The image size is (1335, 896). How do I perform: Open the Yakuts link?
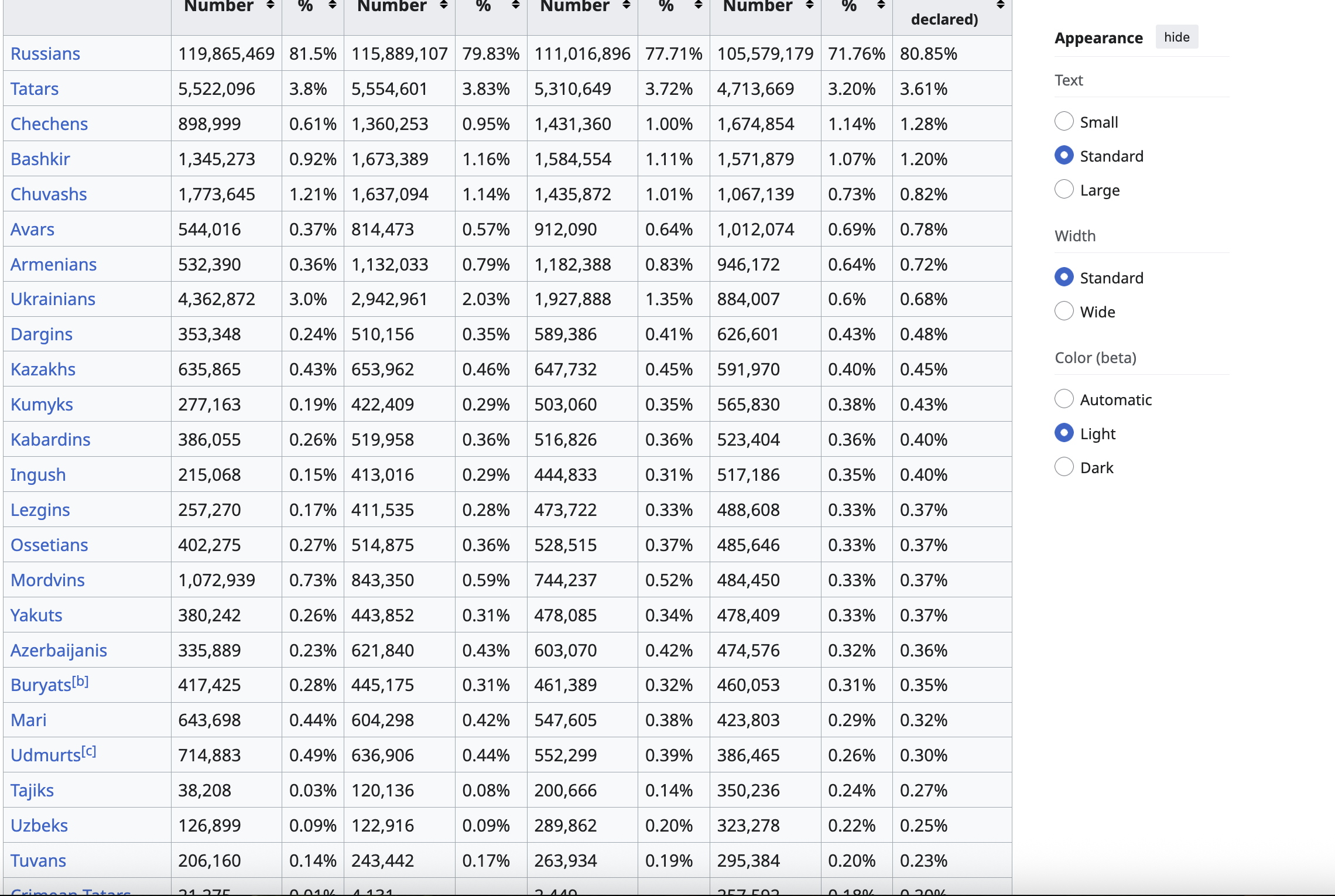(36, 615)
